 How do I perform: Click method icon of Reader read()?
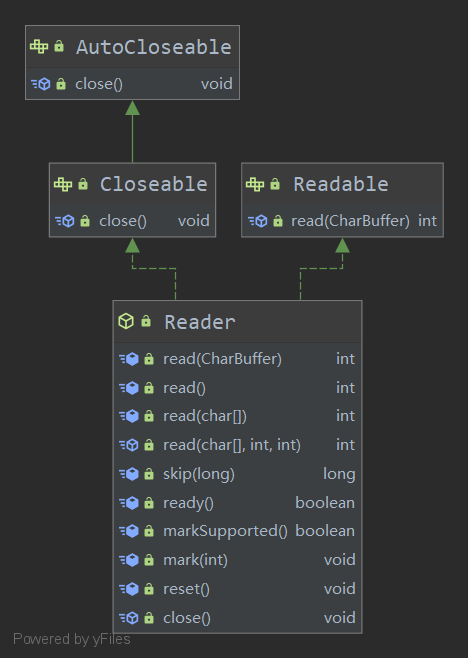129,388
